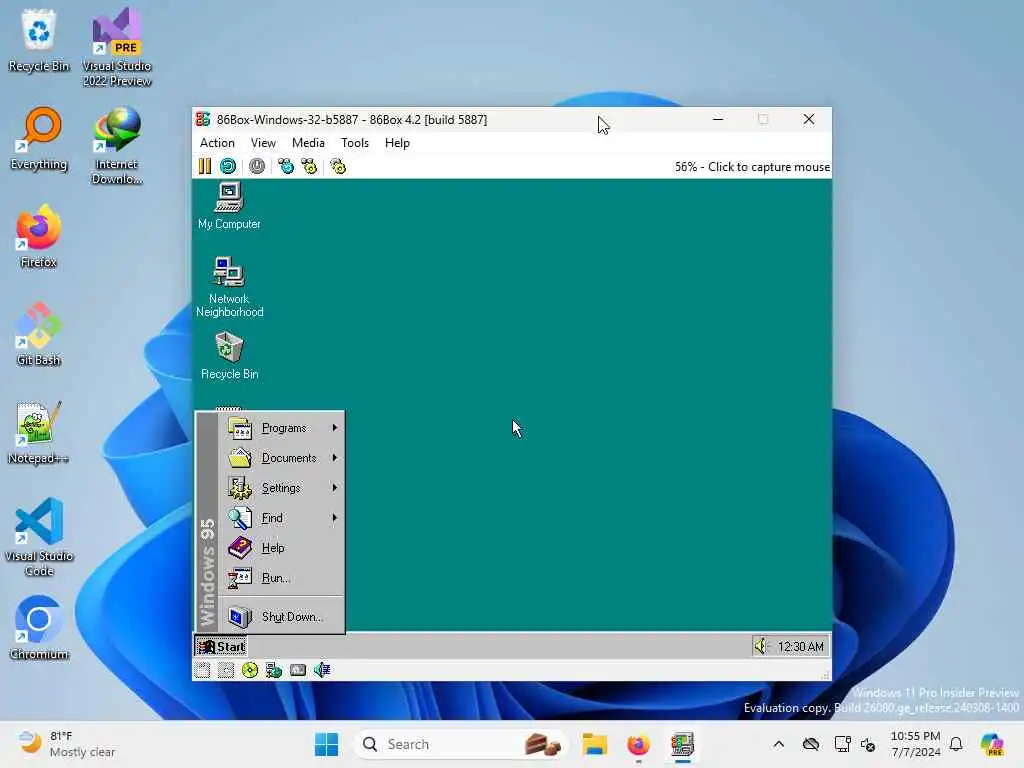Expand the Settings submenu in Start menu
The height and width of the screenshot is (768, 1024).
click(x=281, y=488)
